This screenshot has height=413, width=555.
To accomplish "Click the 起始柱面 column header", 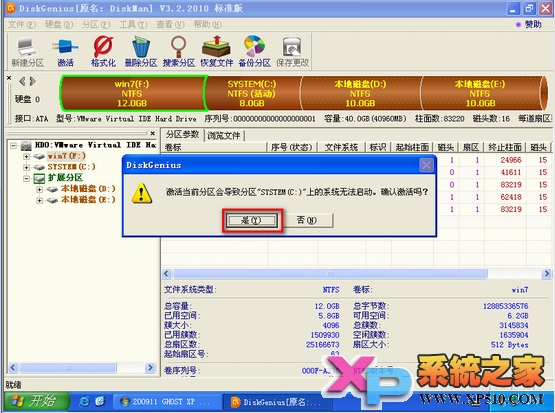I will point(412,147).
